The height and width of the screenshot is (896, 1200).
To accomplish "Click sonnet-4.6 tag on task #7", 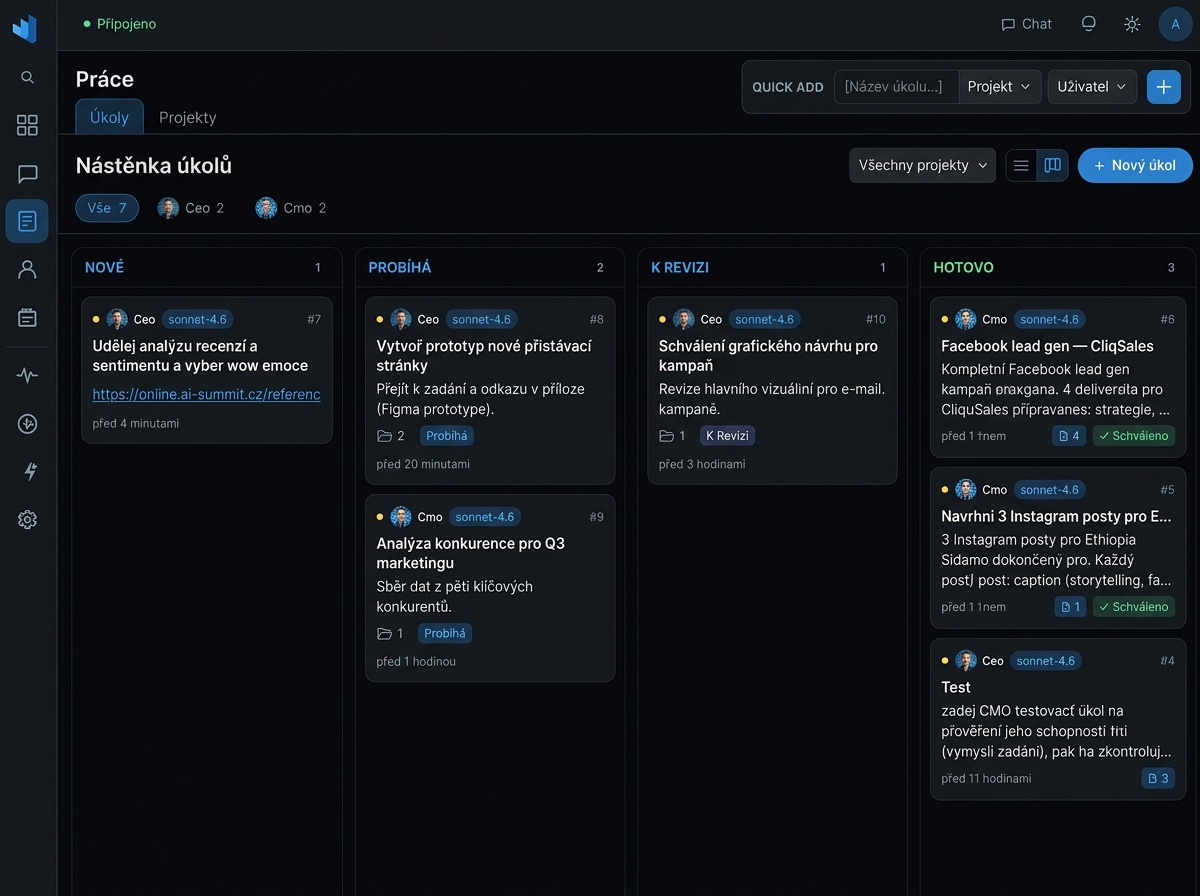I will tap(198, 319).
